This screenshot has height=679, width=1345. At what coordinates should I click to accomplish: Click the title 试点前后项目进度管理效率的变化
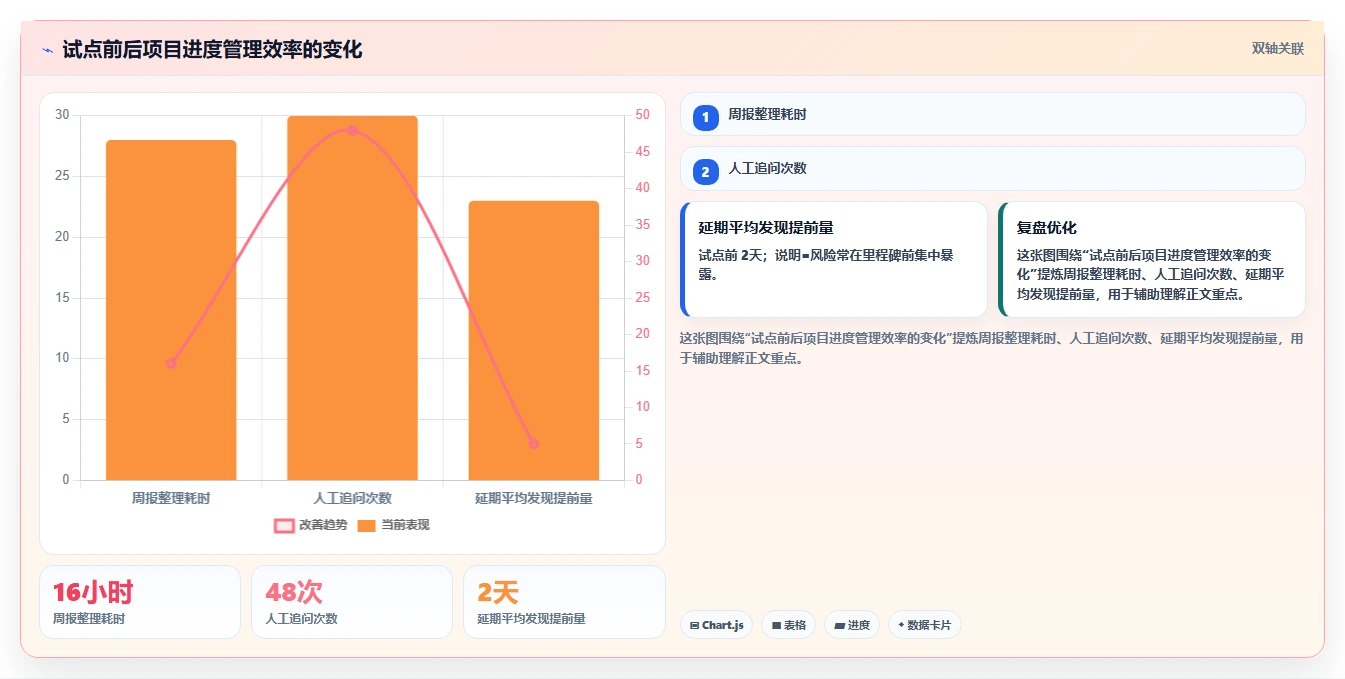pyautogui.click(x=212, y=50)
